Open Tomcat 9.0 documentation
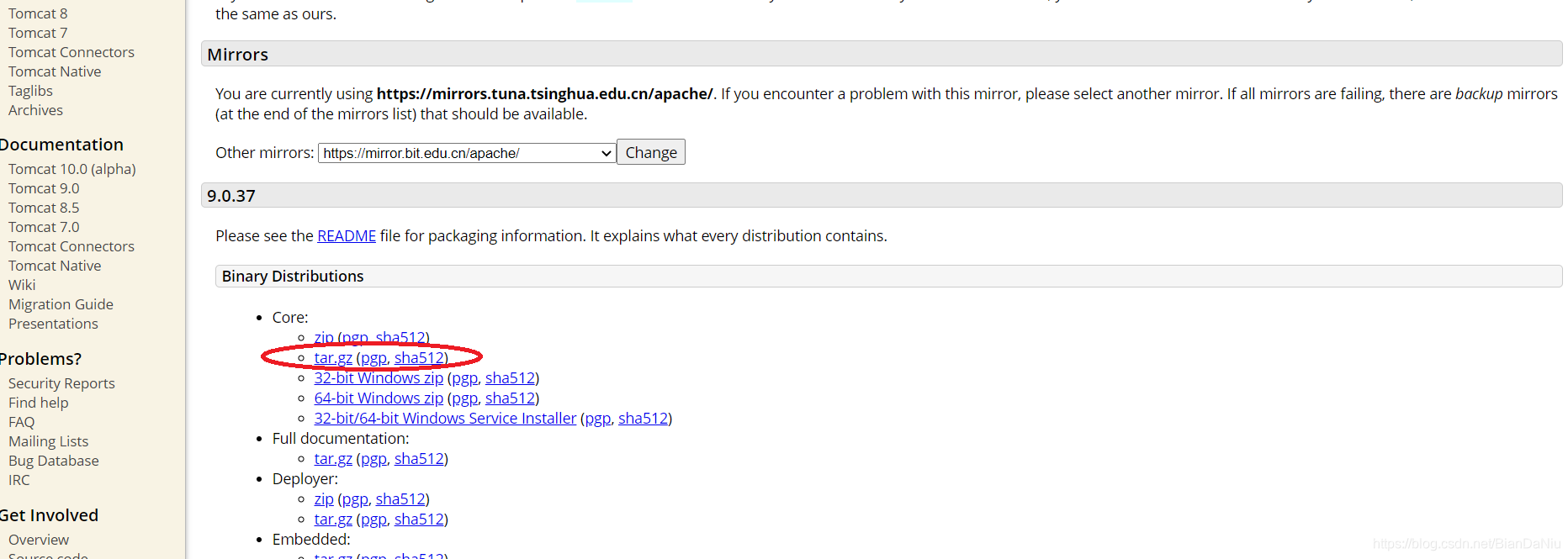 coord(44,188)
